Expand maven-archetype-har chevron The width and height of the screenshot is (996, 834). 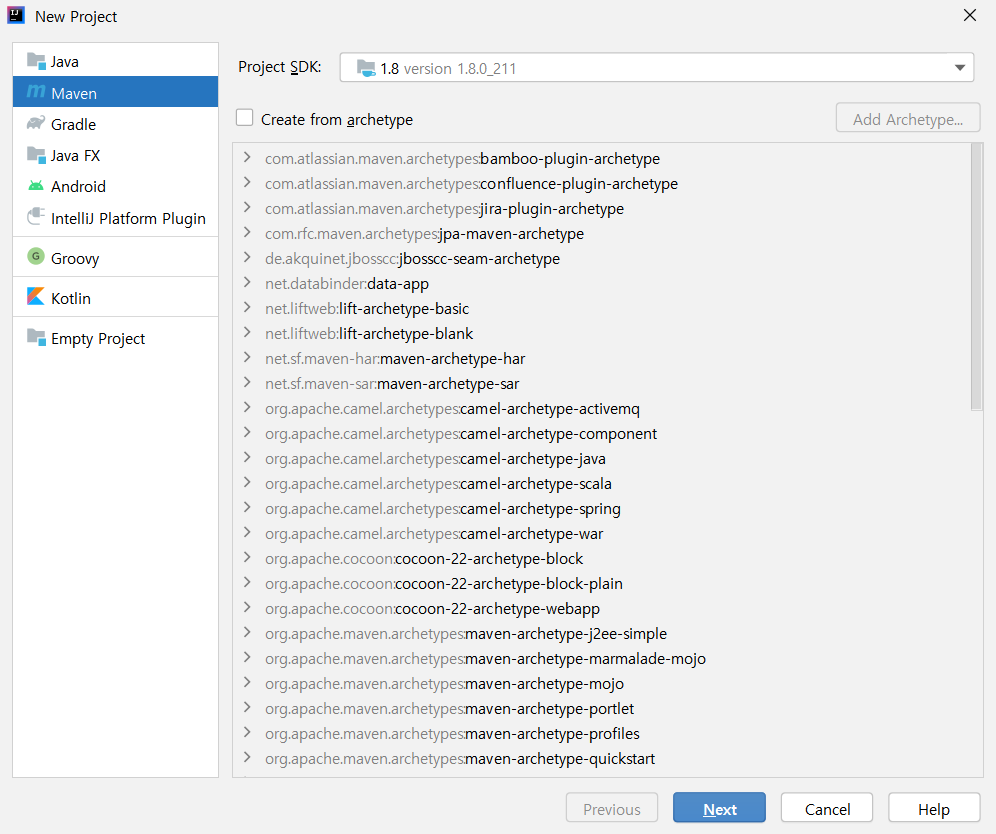click(247, 358)
